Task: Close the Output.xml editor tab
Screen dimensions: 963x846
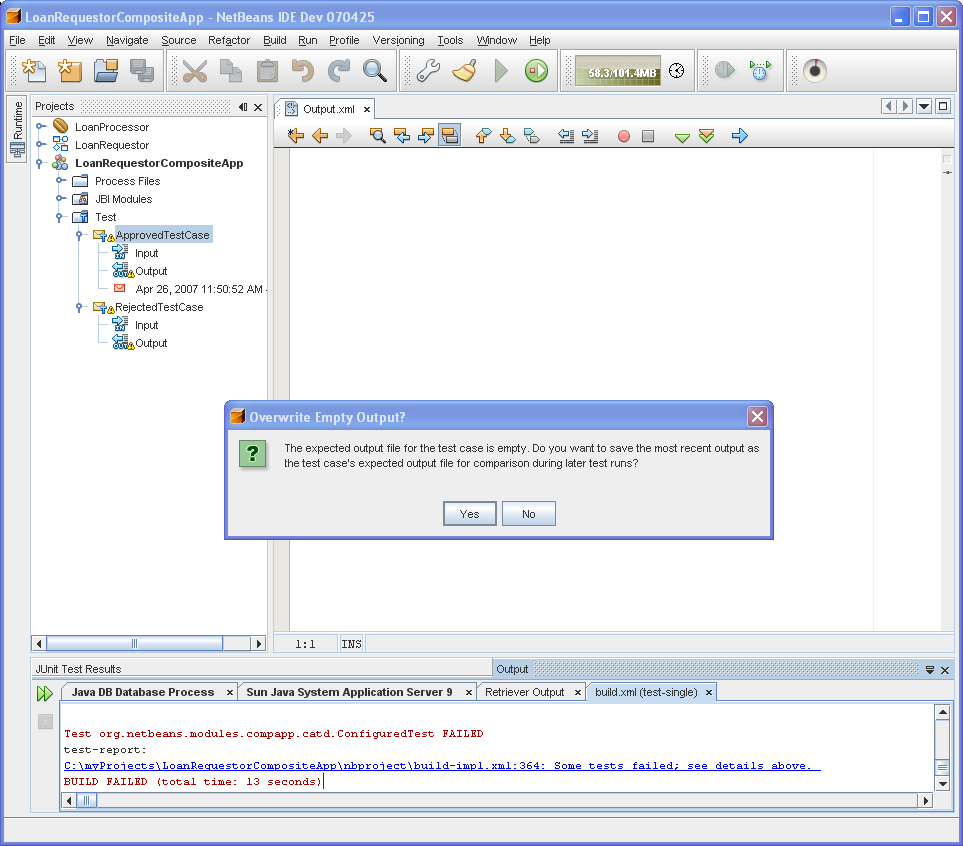Action: [367, 109]
